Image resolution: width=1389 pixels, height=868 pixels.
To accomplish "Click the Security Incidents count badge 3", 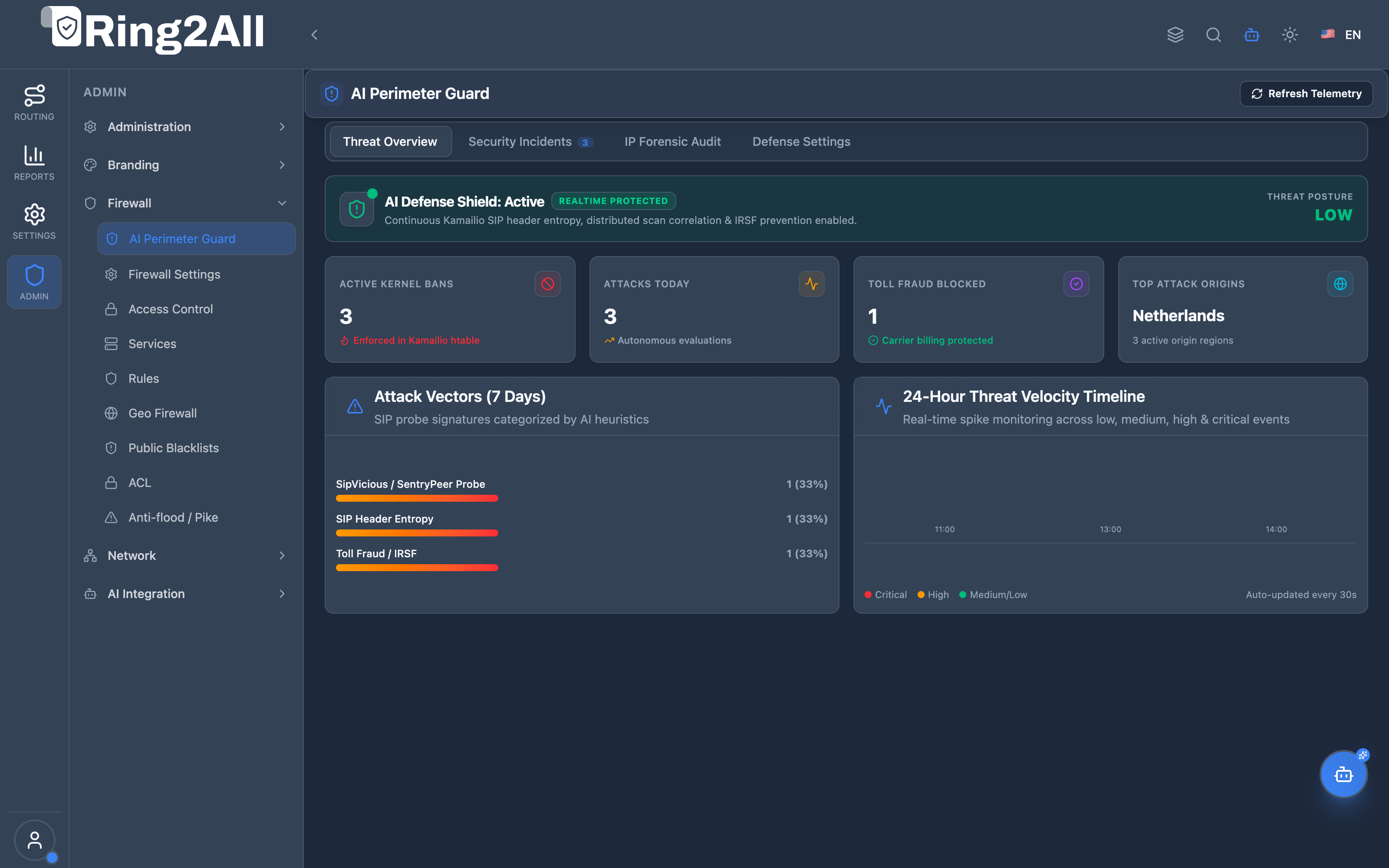I will (x=585, y=142).
